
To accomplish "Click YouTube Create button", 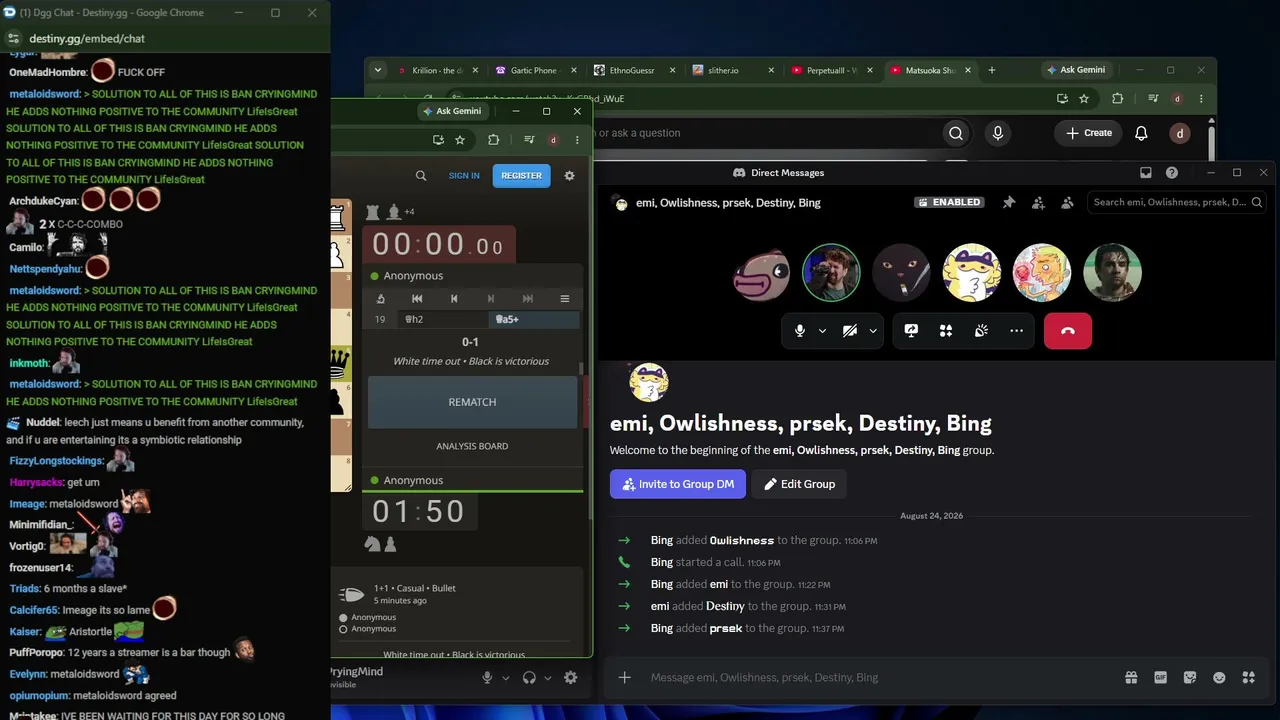I will (x=1089, y=133).
